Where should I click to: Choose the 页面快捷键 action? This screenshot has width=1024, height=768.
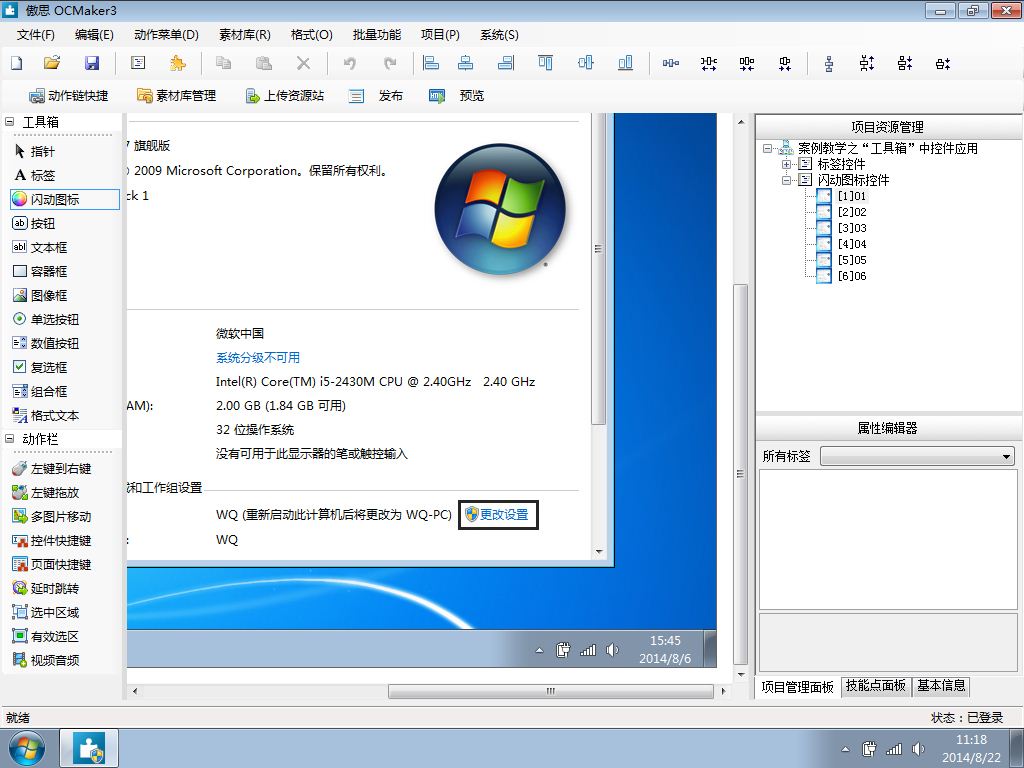tap(52, 564)
